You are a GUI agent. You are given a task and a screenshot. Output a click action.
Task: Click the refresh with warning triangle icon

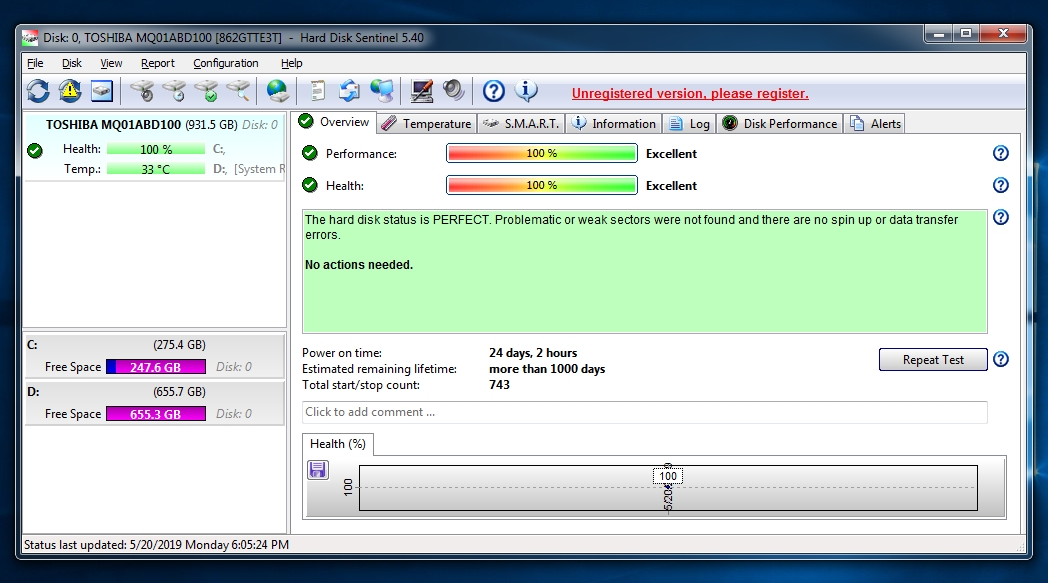click(70, 91)
